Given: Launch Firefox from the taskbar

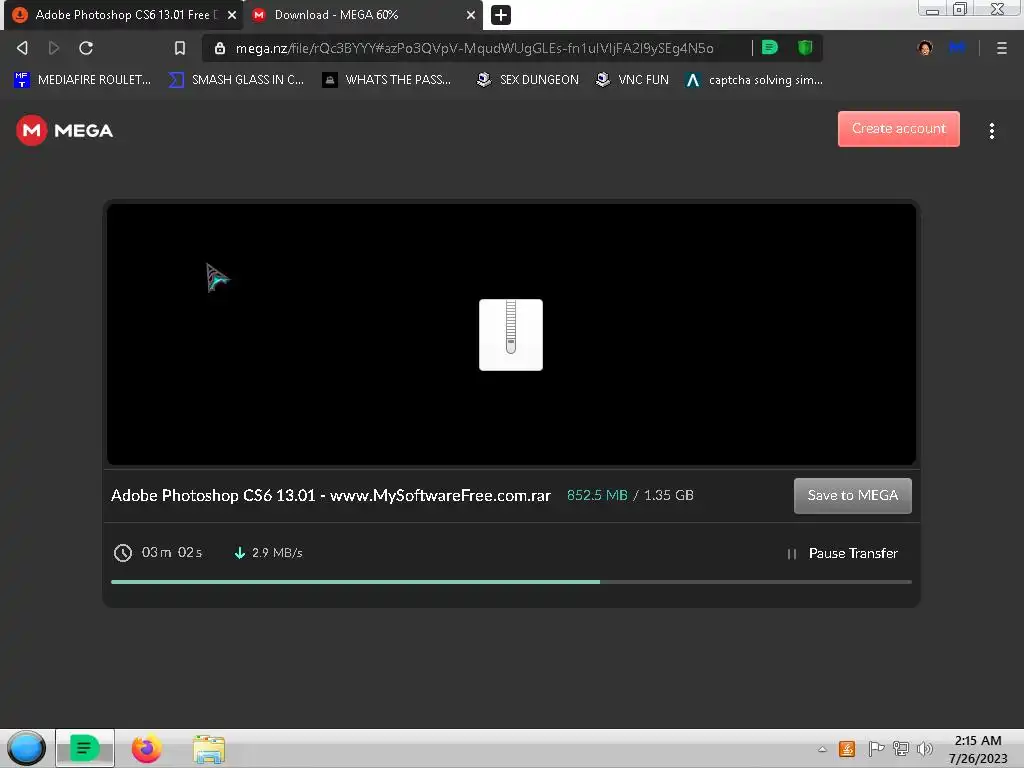Looking at the screenshot, I should 146,748.
